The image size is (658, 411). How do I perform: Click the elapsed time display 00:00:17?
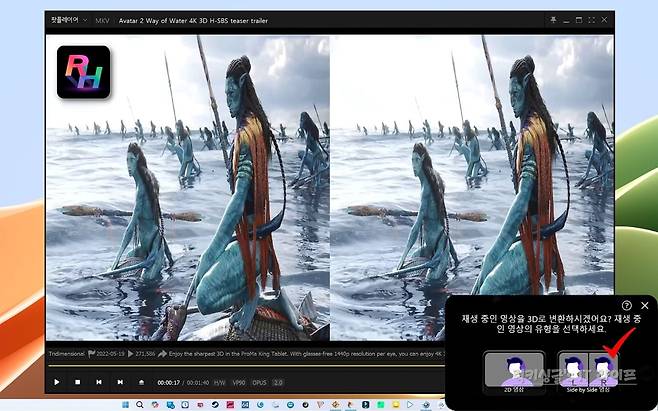(x=168, y=382)
